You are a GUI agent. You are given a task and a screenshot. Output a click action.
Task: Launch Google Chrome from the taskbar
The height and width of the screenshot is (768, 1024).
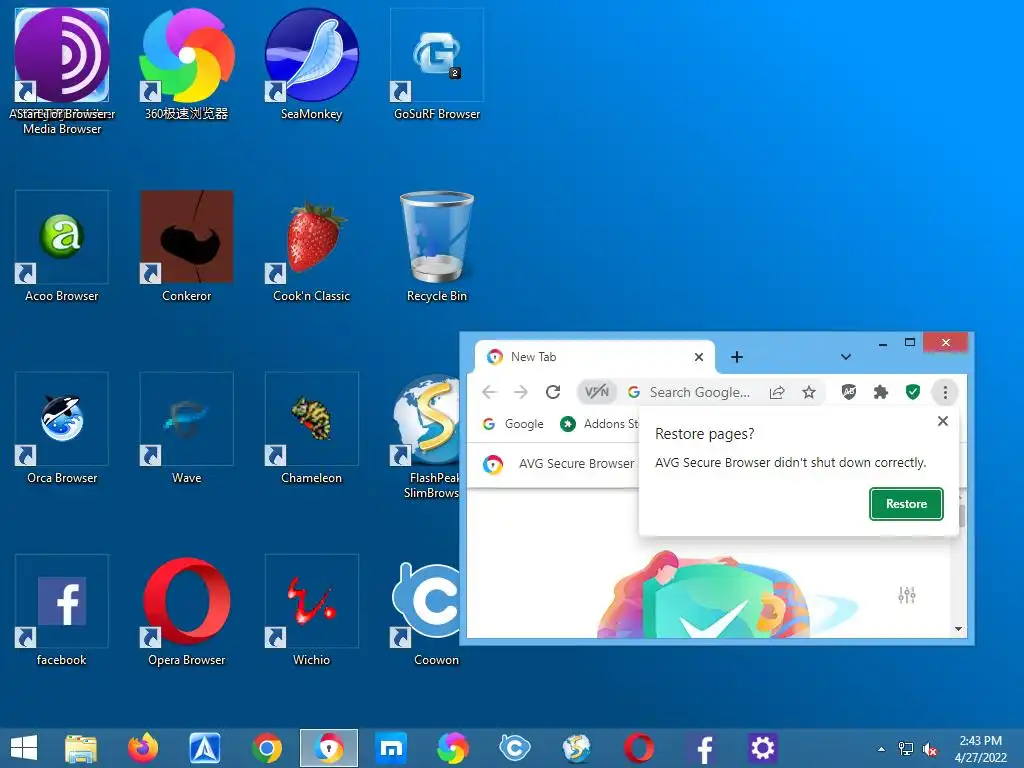coord(267,748)
